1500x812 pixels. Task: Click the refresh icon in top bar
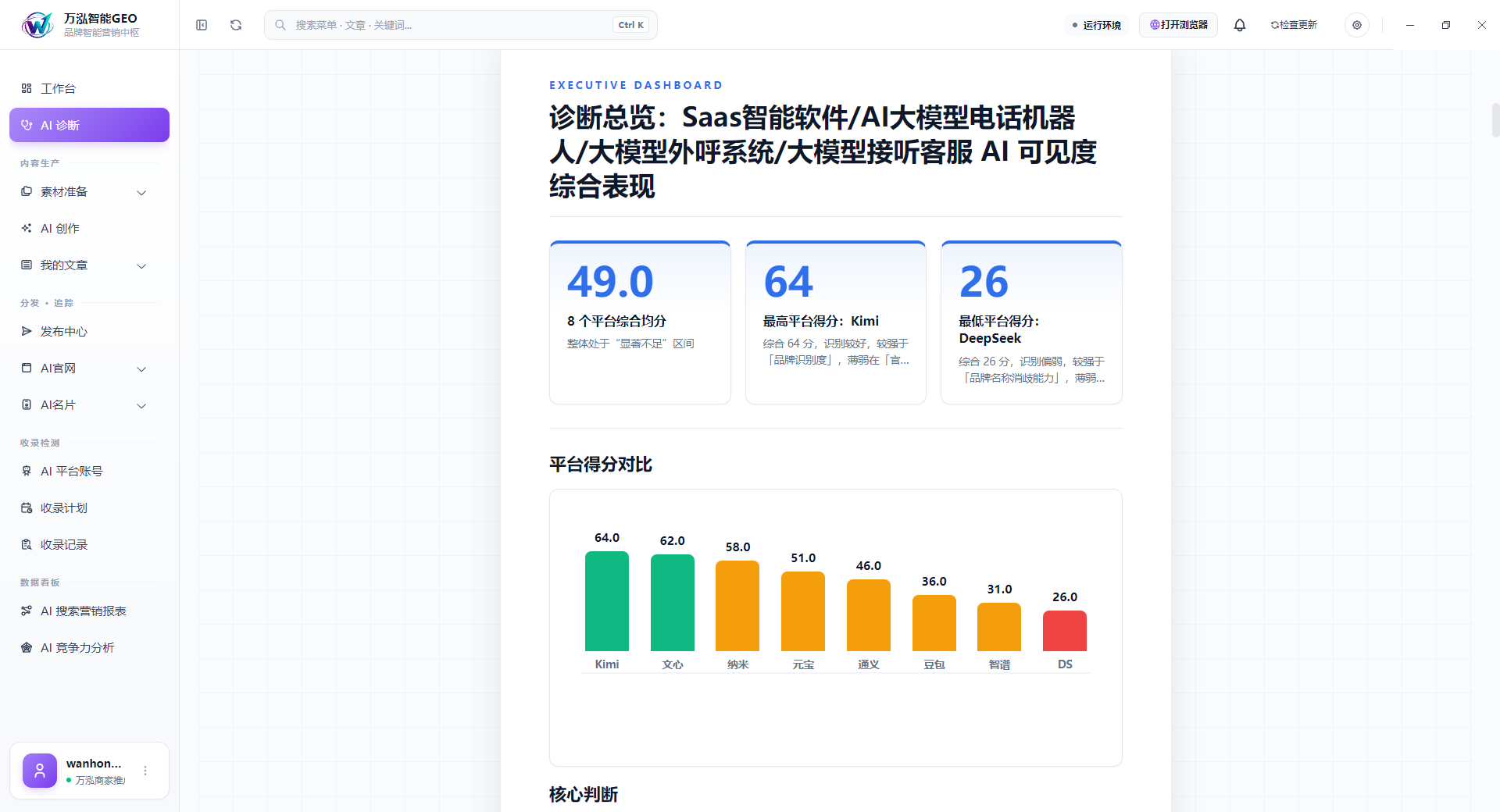[236, 25]
